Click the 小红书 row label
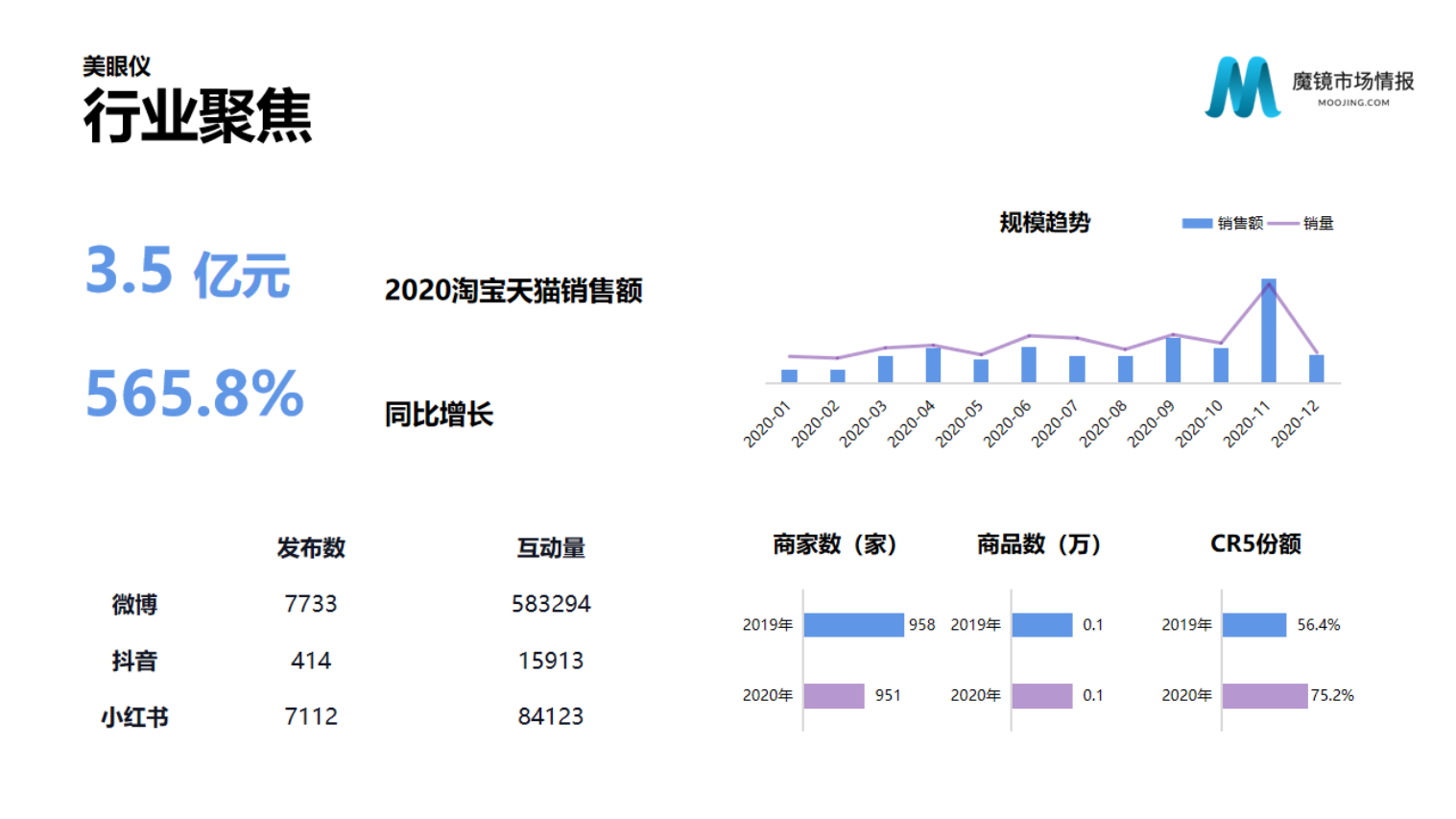This screenshot has width=1456, height=819. (x=134, y=716)
